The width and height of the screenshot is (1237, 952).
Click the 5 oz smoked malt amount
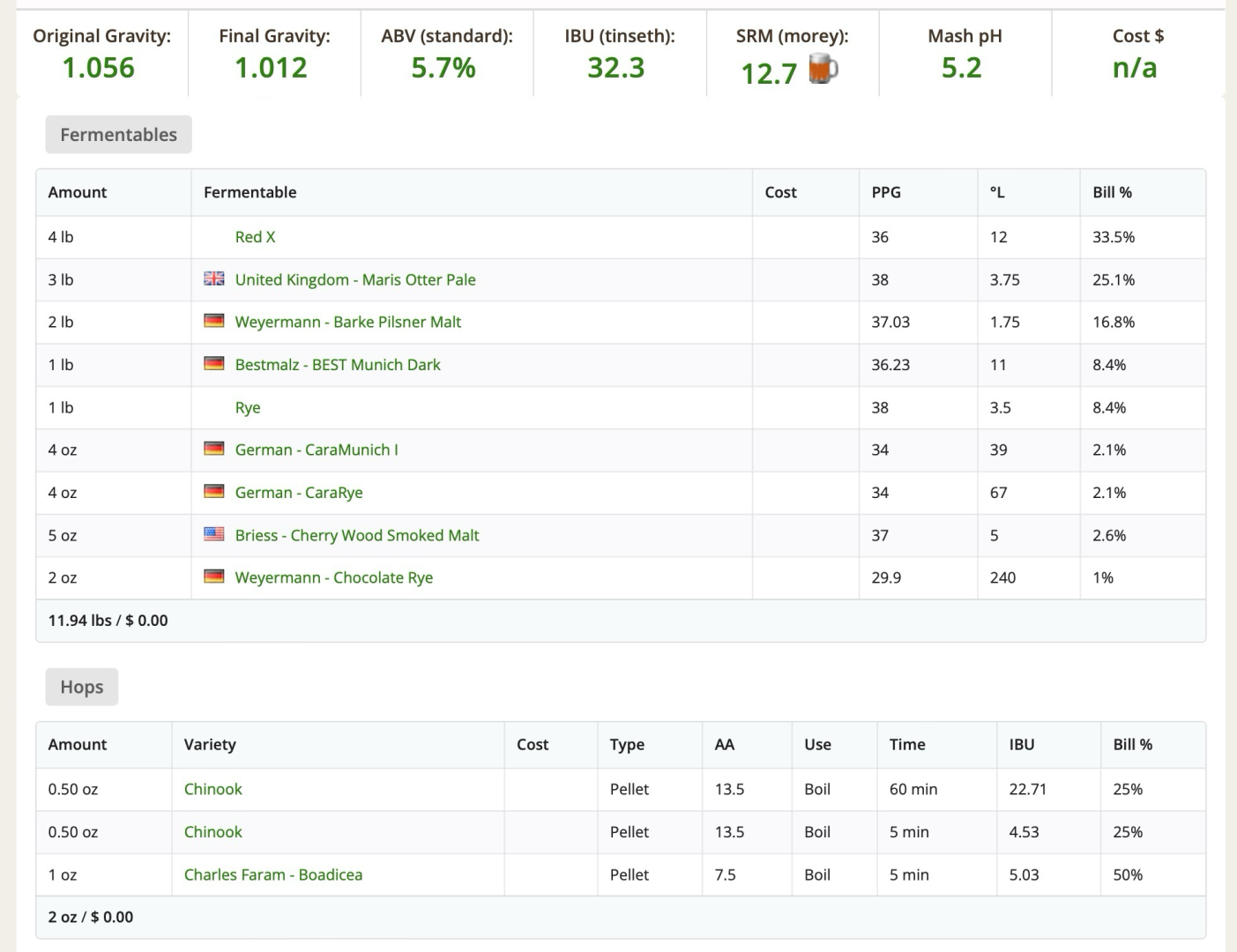click(63, 535)
